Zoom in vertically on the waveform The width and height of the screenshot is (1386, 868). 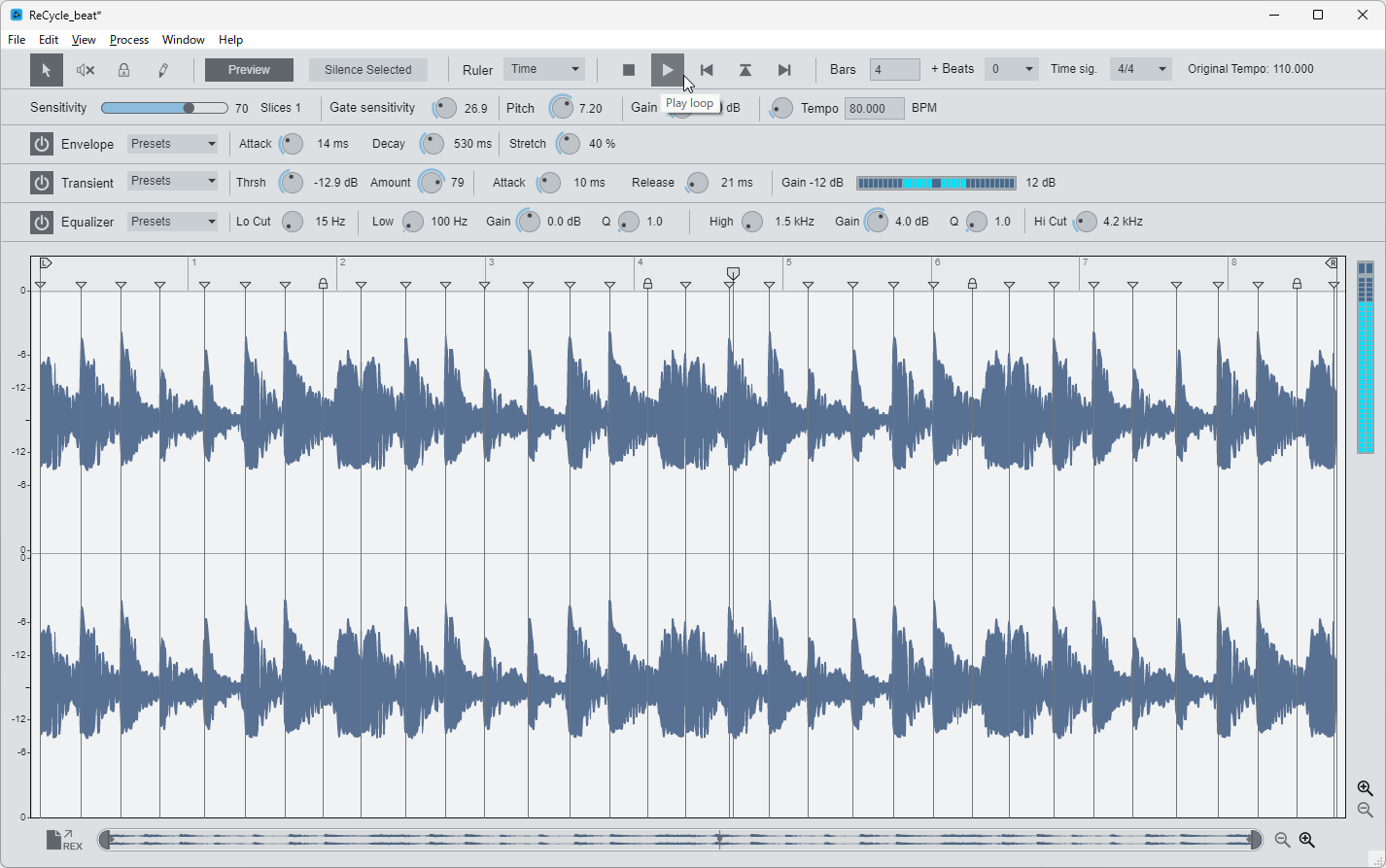coord(1366,788)
